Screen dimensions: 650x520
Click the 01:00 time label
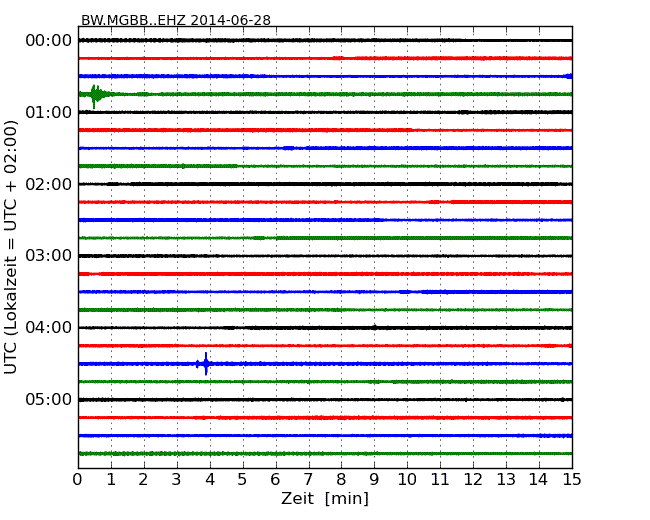pyautogui.click(x=49, y=112)
